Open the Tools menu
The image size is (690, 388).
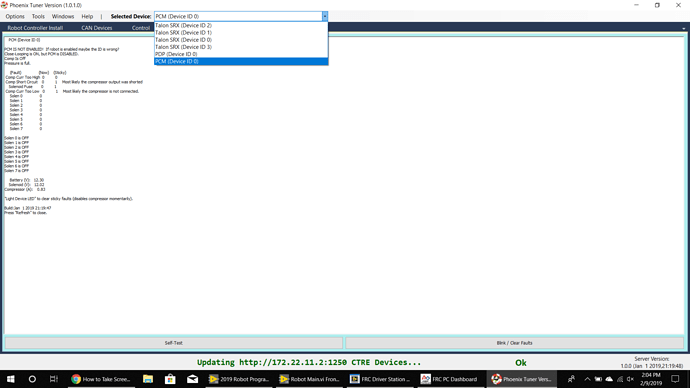38,16
